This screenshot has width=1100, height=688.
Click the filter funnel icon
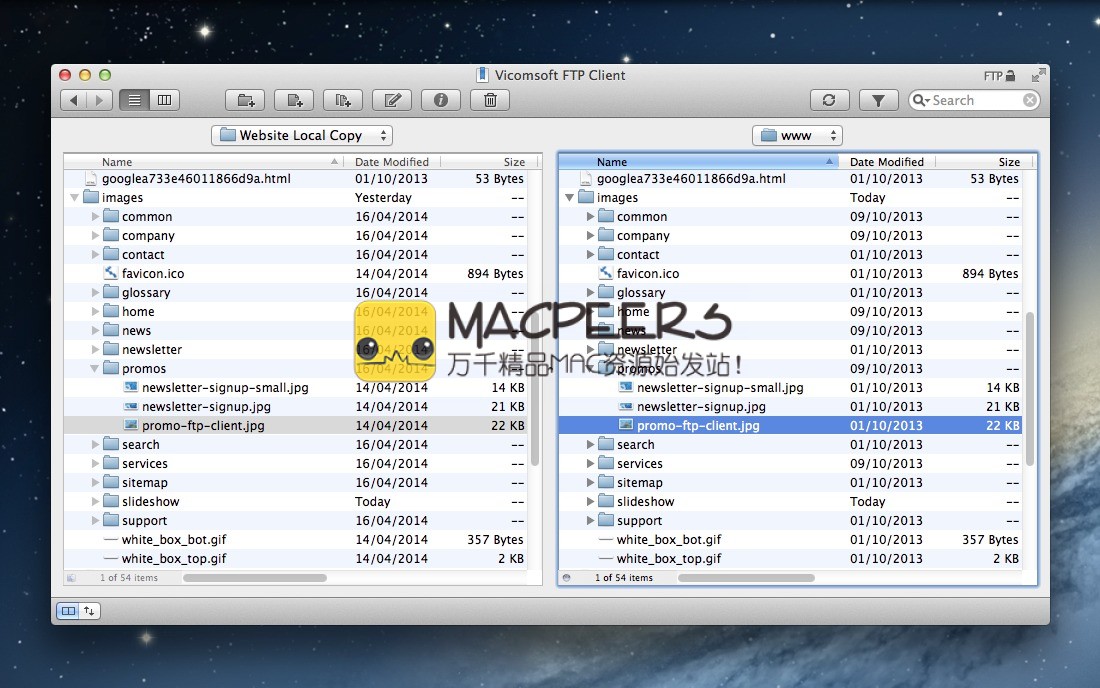tap(878, 100)
